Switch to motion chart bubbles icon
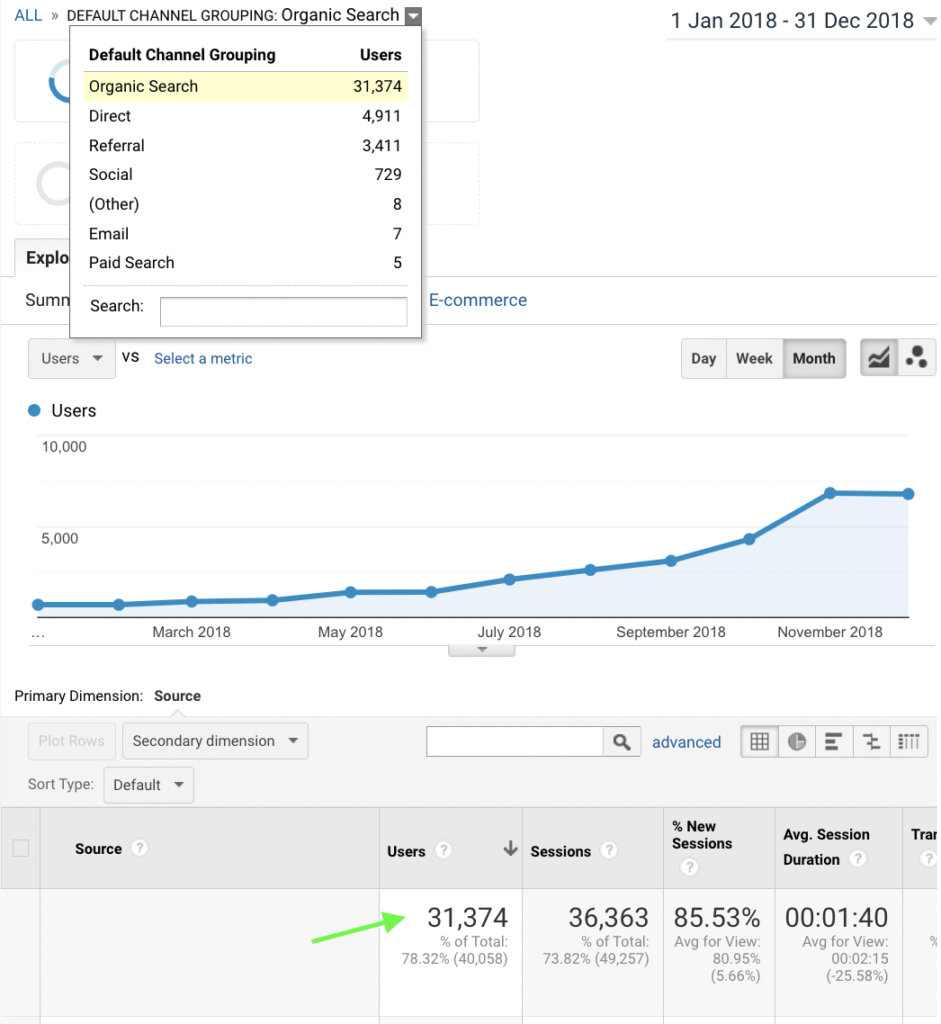The image size is (941, 1024). [x=916, y=359]
